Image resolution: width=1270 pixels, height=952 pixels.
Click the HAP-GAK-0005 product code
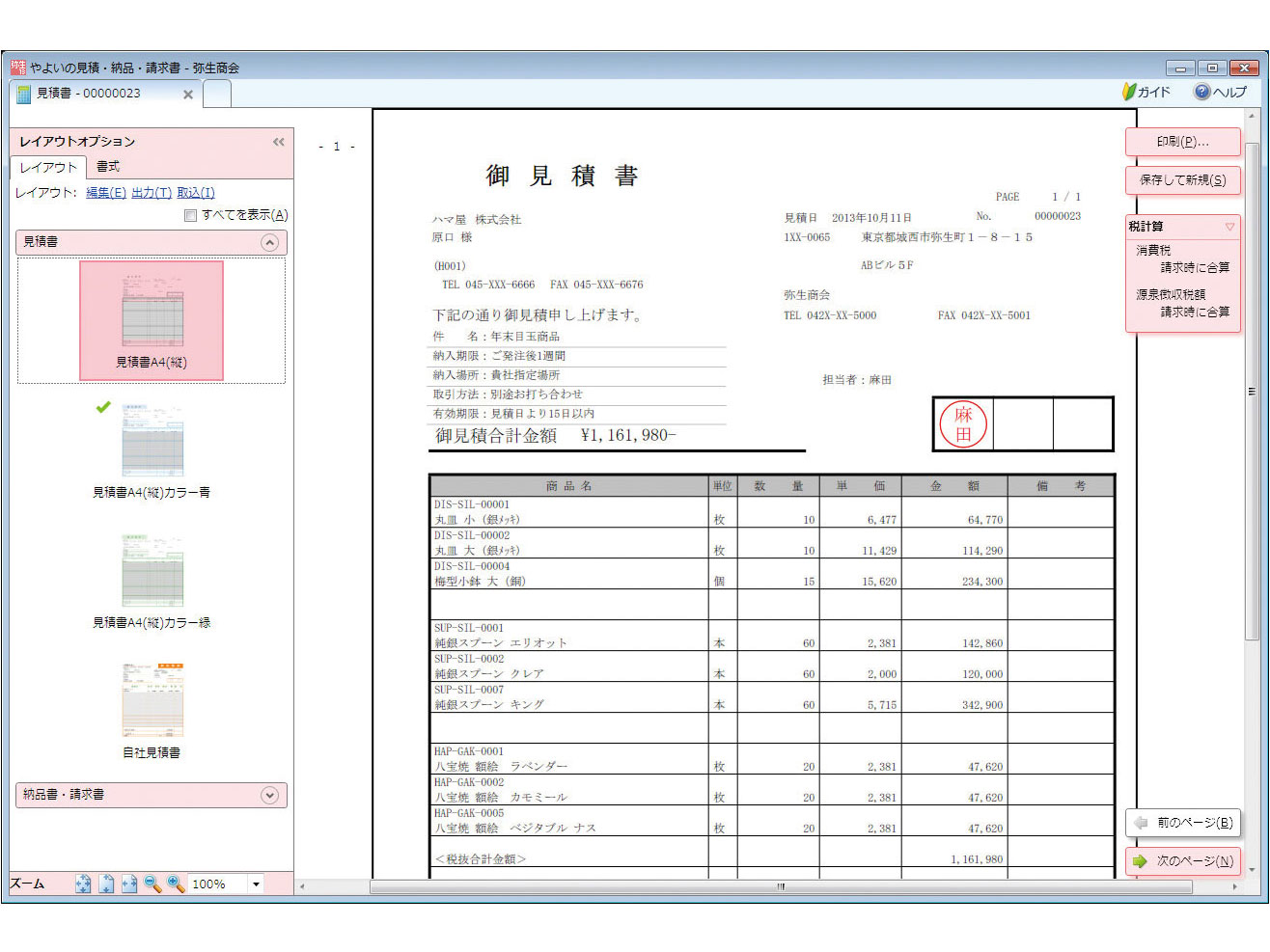pyautogui.click(x=469, y=813)
